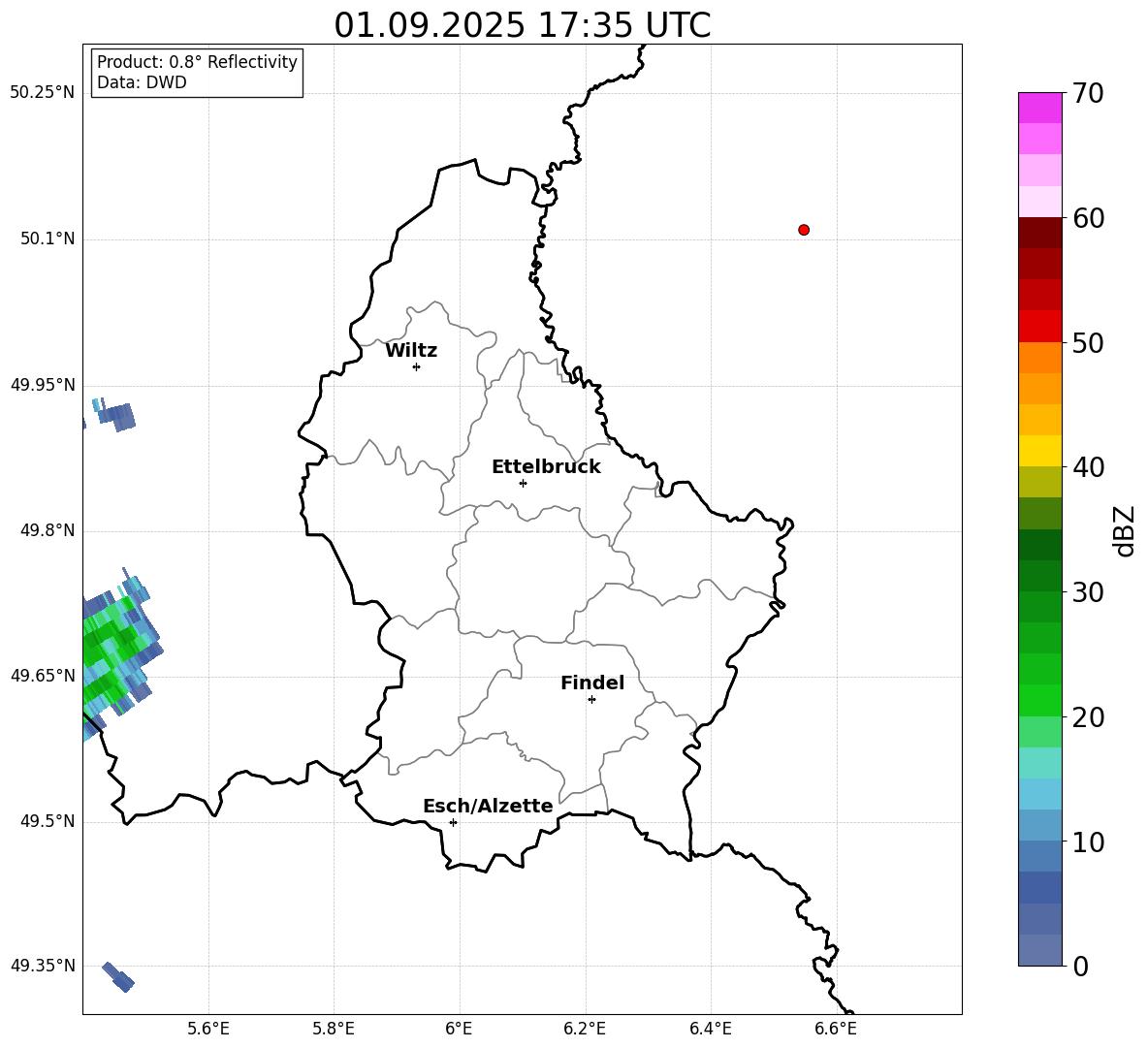Click the colorbar tick label 10
Viewport: 1148px width, 1048px height.
click(x=1088, y=842)
